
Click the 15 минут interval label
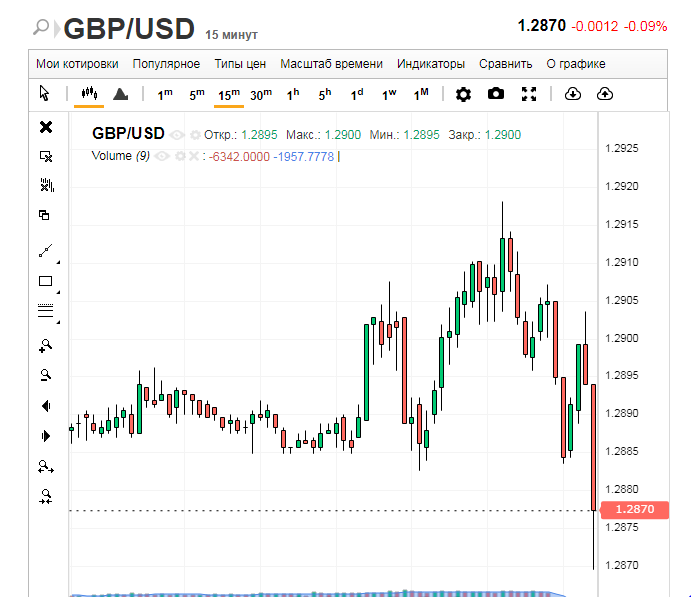click(231, 35)
